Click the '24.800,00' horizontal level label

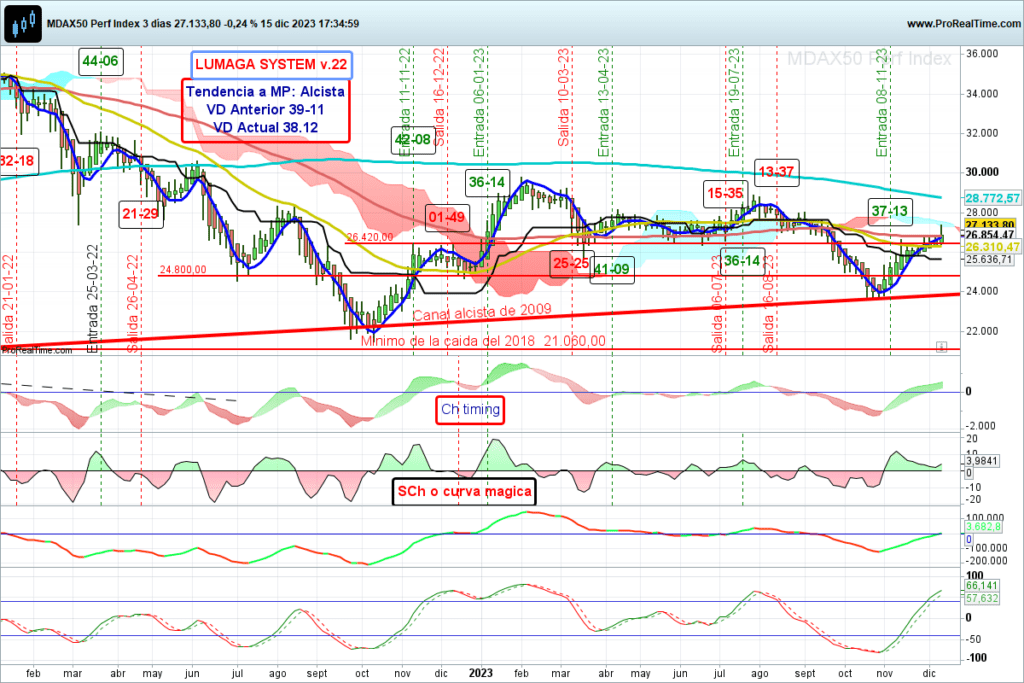point(183,270)
